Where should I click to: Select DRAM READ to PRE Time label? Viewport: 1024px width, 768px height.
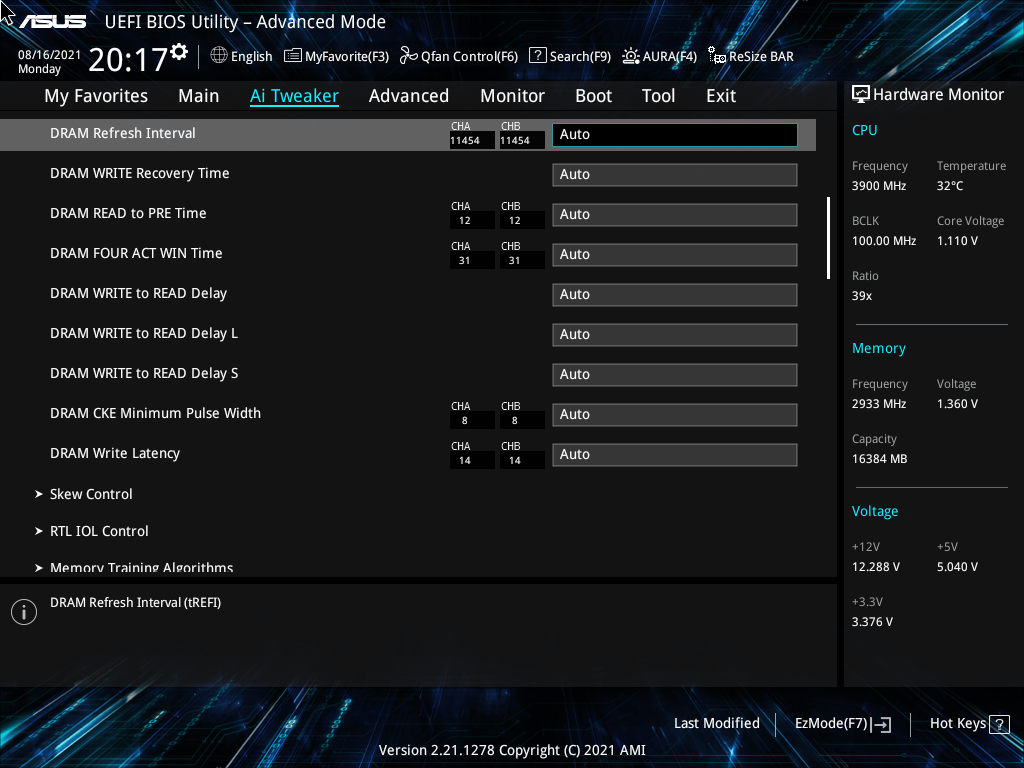click(x=128, y=214)
